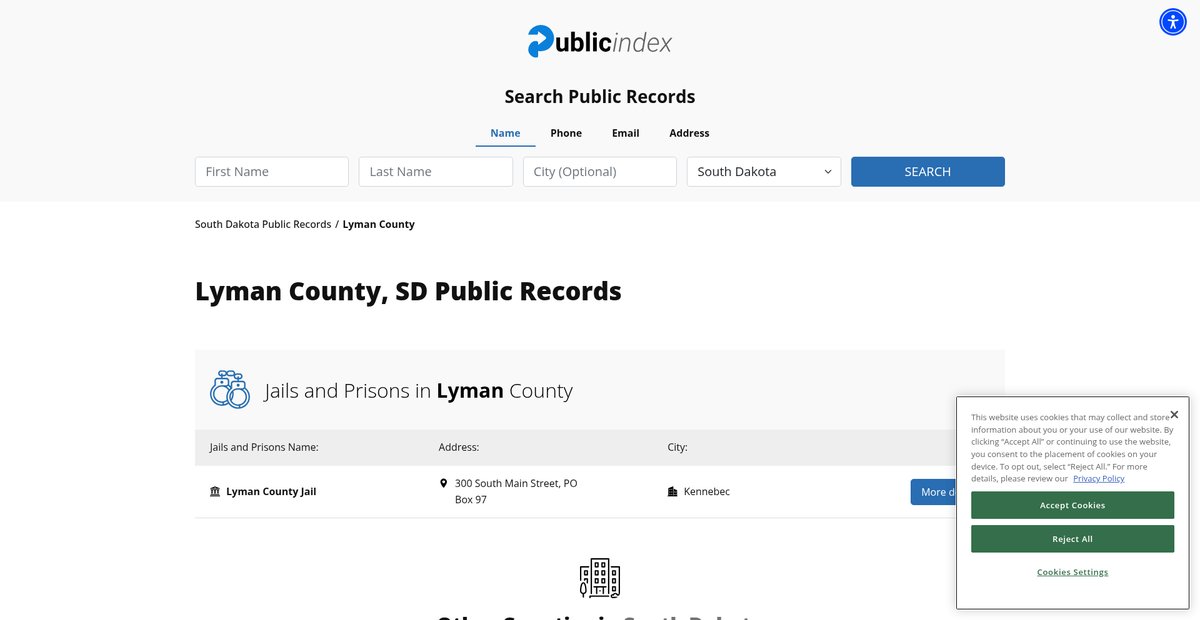Focus the City (Optional) input field

(600, 172)
